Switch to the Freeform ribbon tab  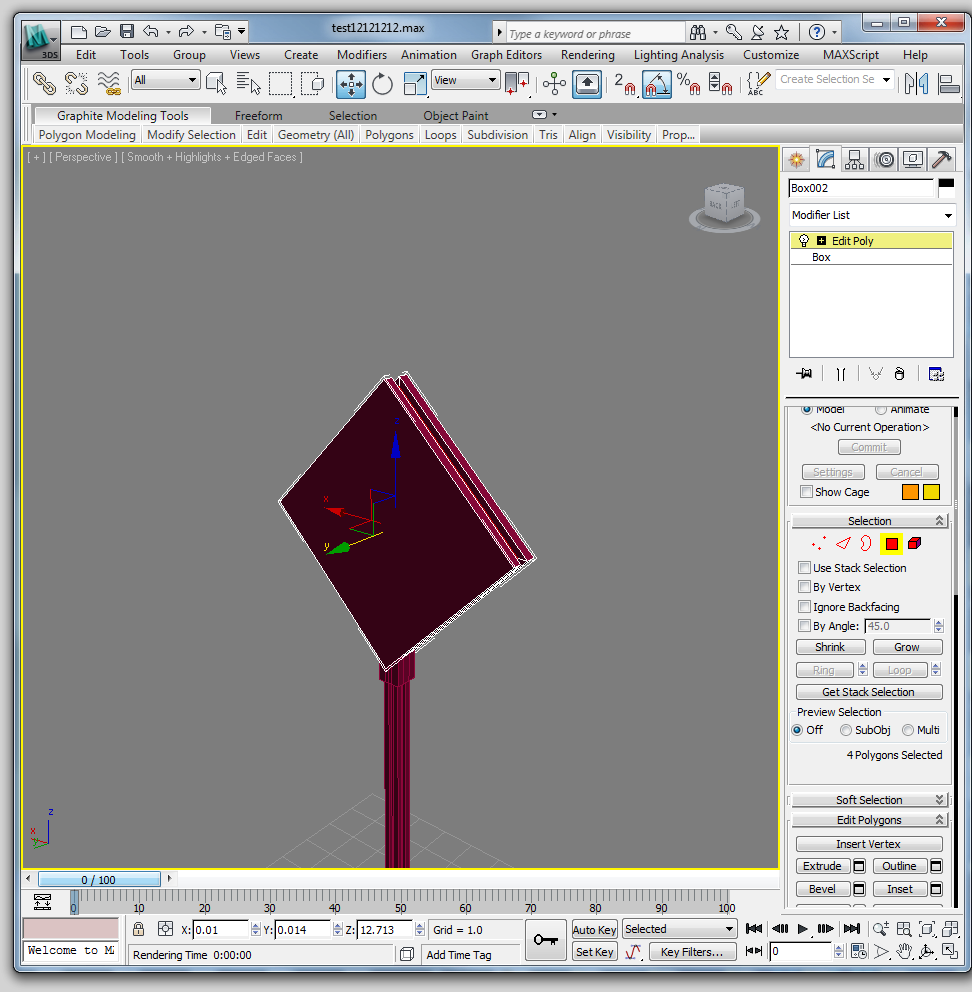click(x=258, y=116)
